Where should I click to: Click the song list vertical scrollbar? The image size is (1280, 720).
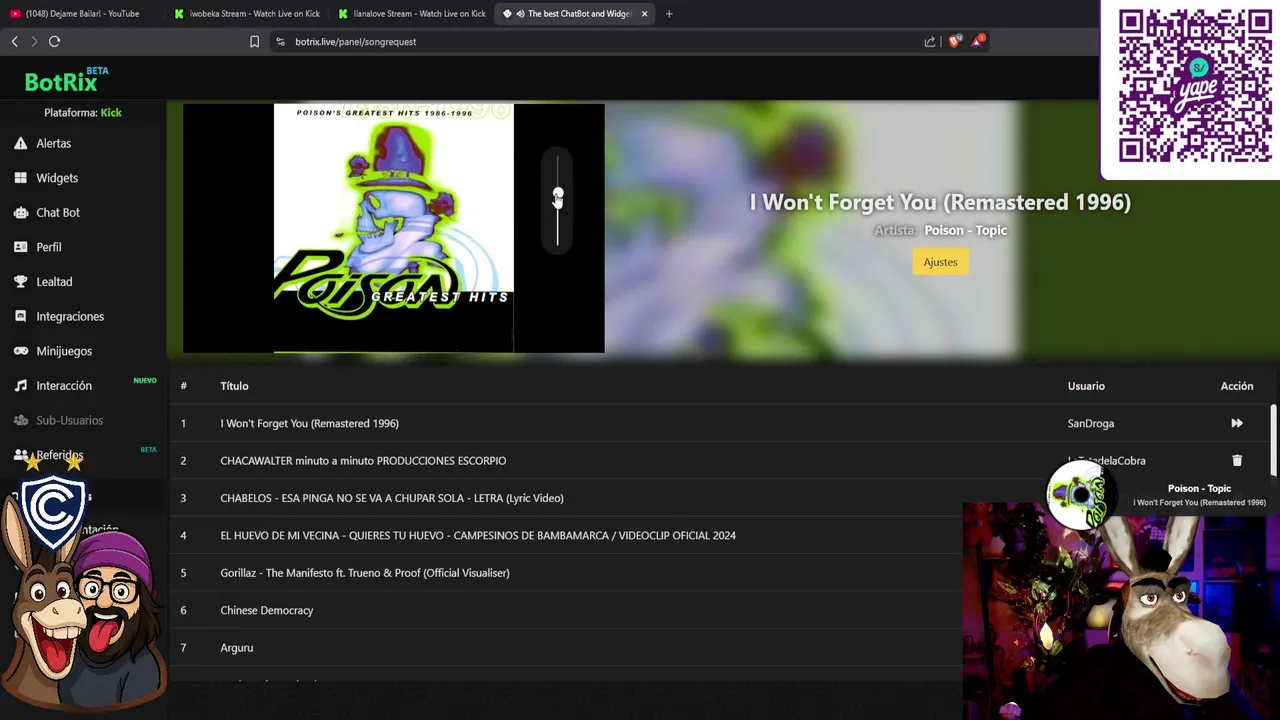coord(1273,440)
